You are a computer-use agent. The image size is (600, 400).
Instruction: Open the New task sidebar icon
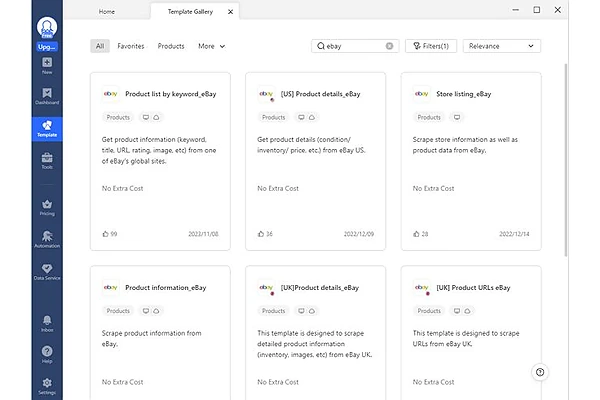(47, 65)
